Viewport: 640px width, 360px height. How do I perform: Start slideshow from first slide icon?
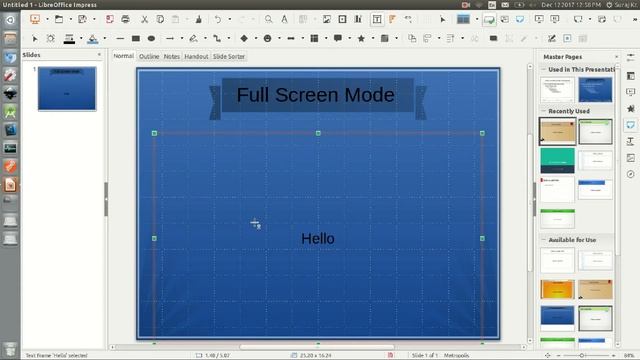tap(539, 19)
